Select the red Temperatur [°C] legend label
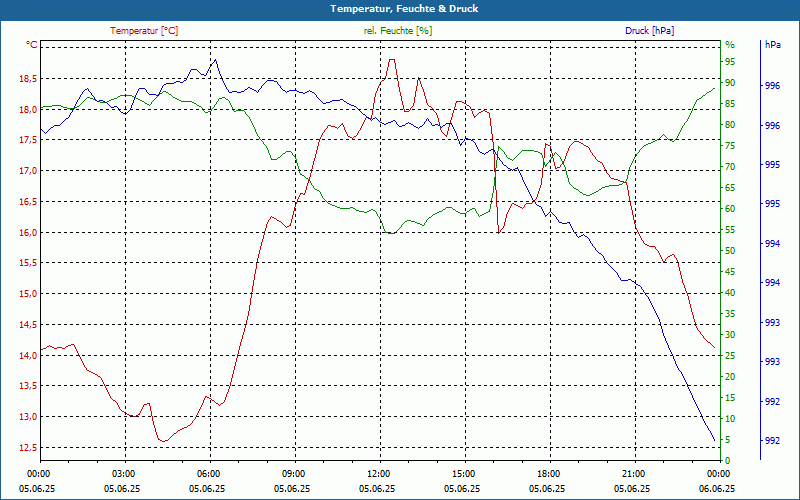 pyautogui.click(x=144, y=31)
